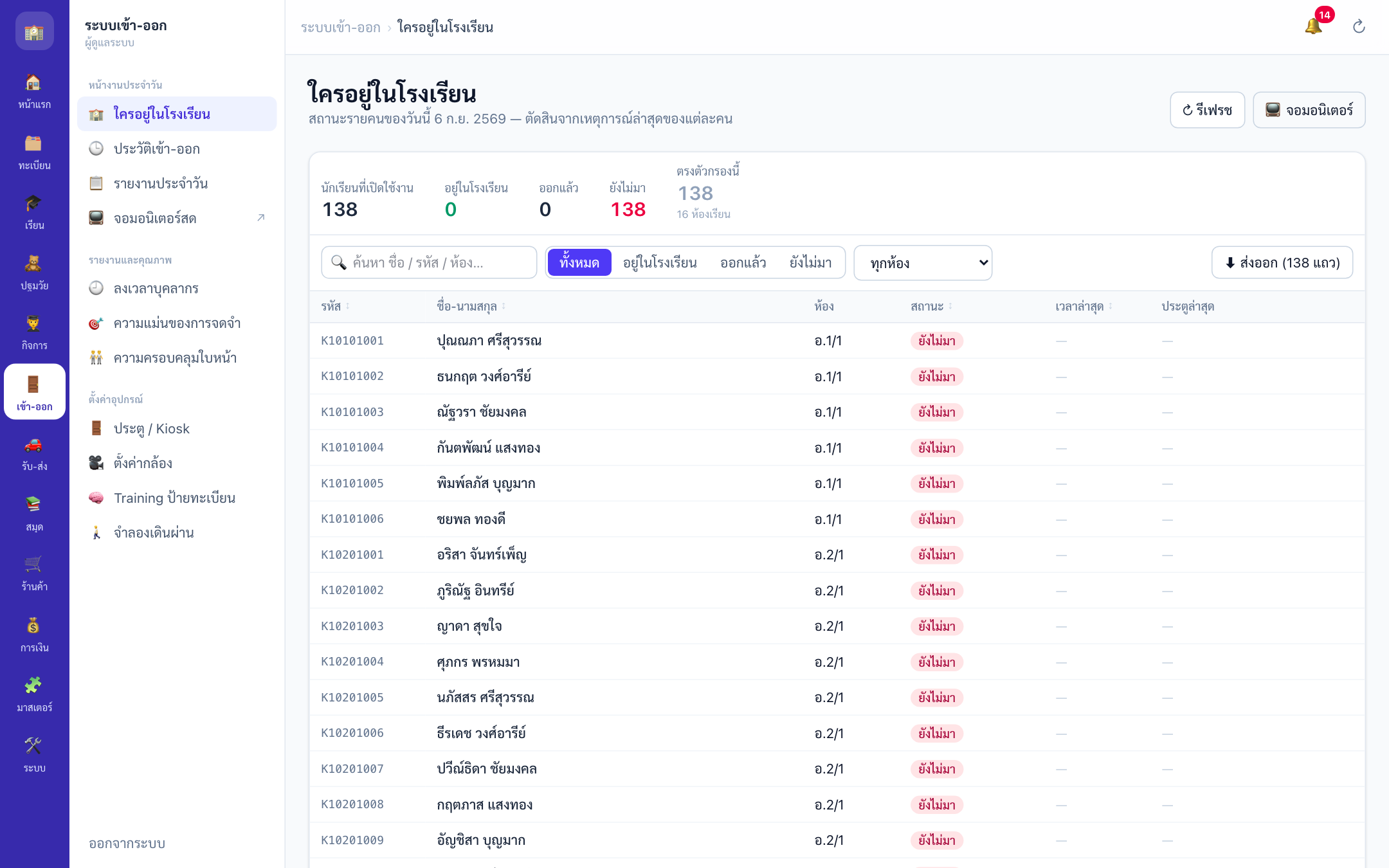Screen dimensions: 1389x868
Task: Open จำลองเดินผ่าน in the sidebar
Action: click(x=177, y=532)
